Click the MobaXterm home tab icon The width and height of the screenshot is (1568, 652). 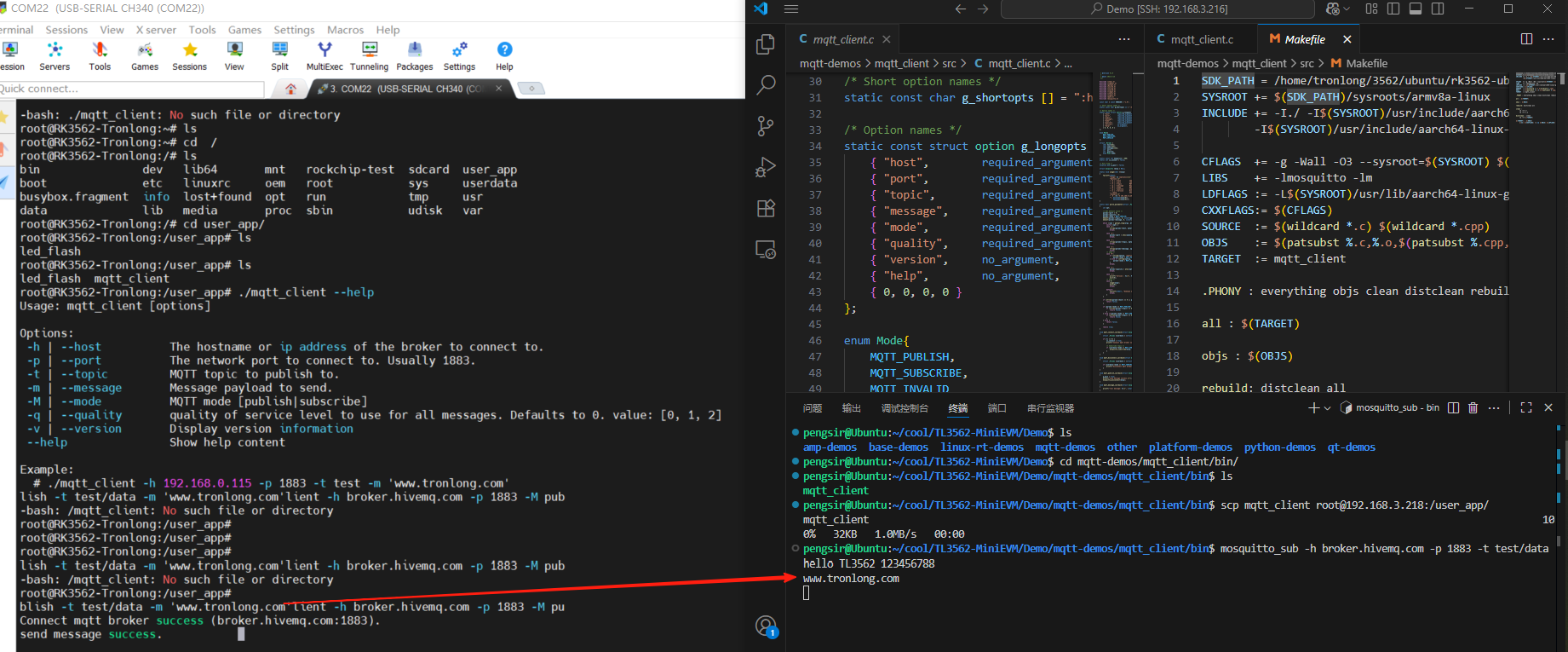pos(291,89)
